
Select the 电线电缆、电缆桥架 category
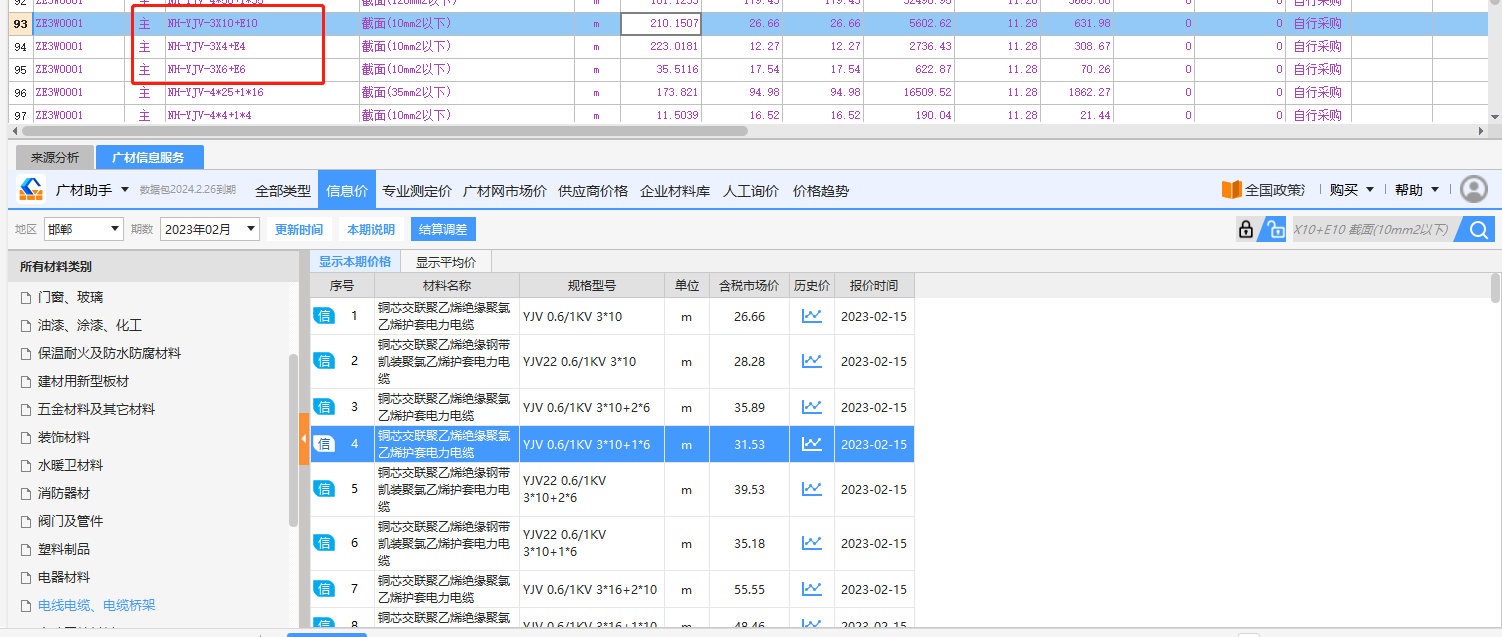click(96, 605)
